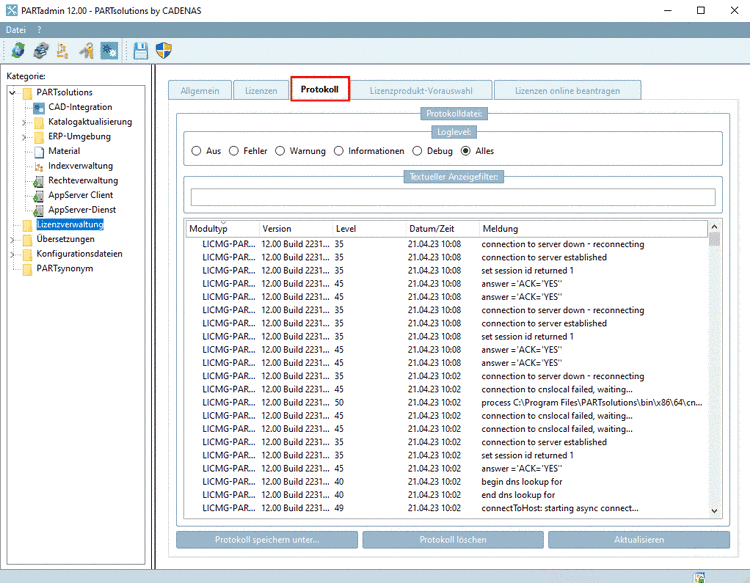Click the 'begin dns lookup for' log row
750x583 pixels.
[x=447, y=482]
